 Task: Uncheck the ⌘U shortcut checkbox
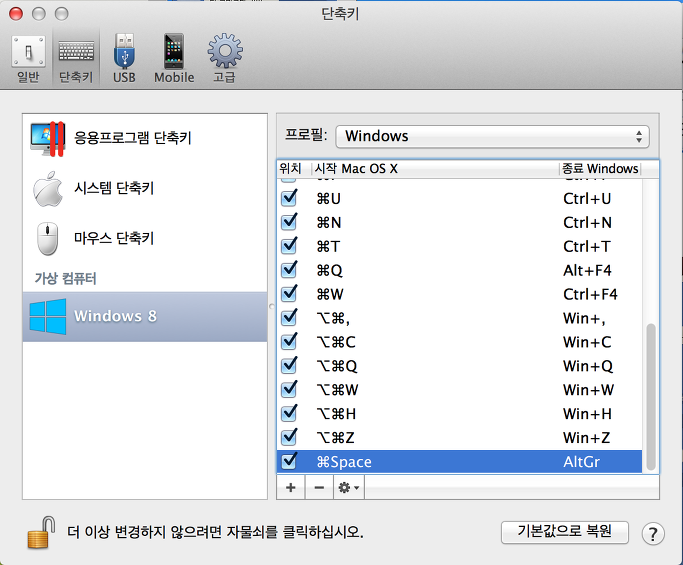click(289, 198)
